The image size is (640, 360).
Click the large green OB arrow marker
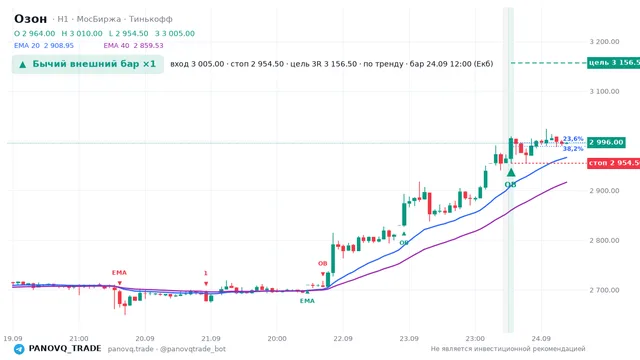pos(511,173)
